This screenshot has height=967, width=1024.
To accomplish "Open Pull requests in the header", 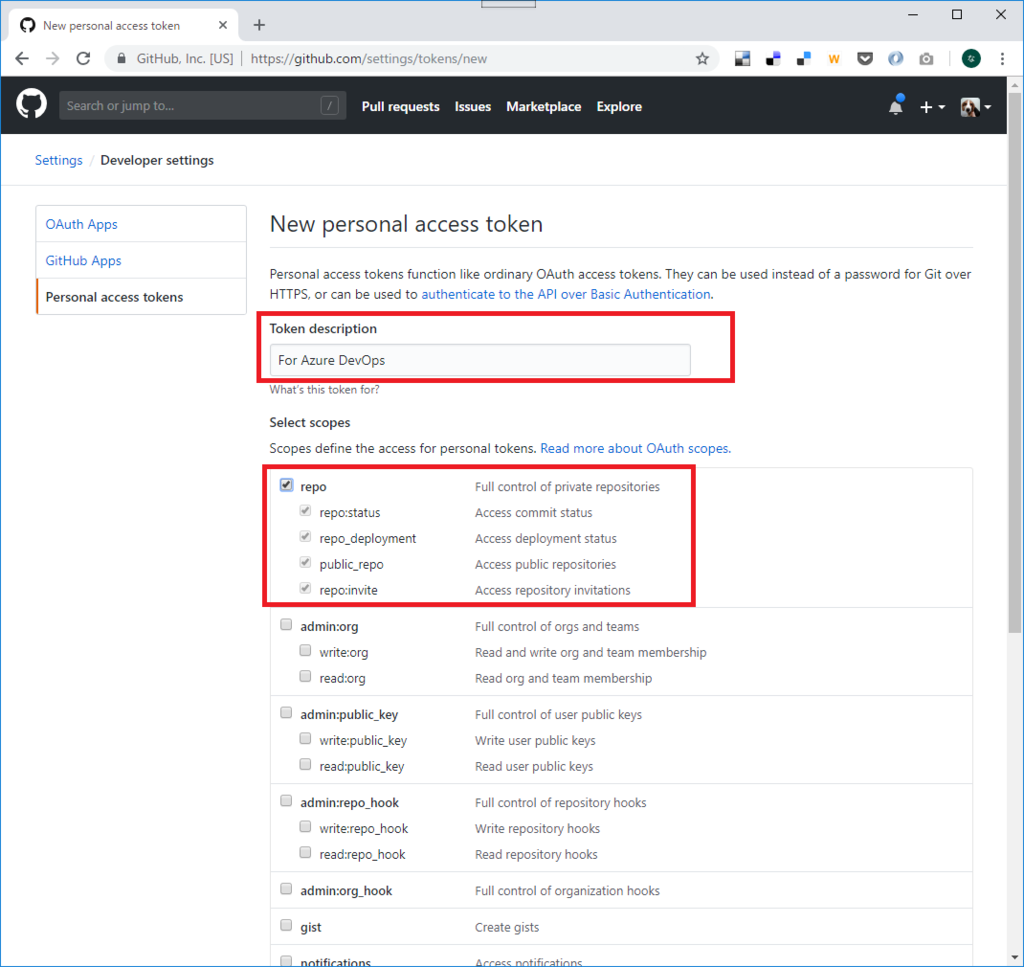I will pyautogui.click(x=400, y=106).
